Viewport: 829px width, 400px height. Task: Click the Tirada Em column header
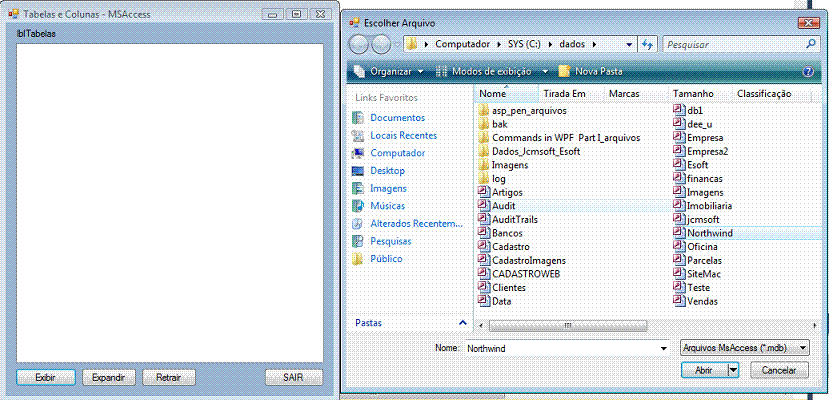pos(564,94)
